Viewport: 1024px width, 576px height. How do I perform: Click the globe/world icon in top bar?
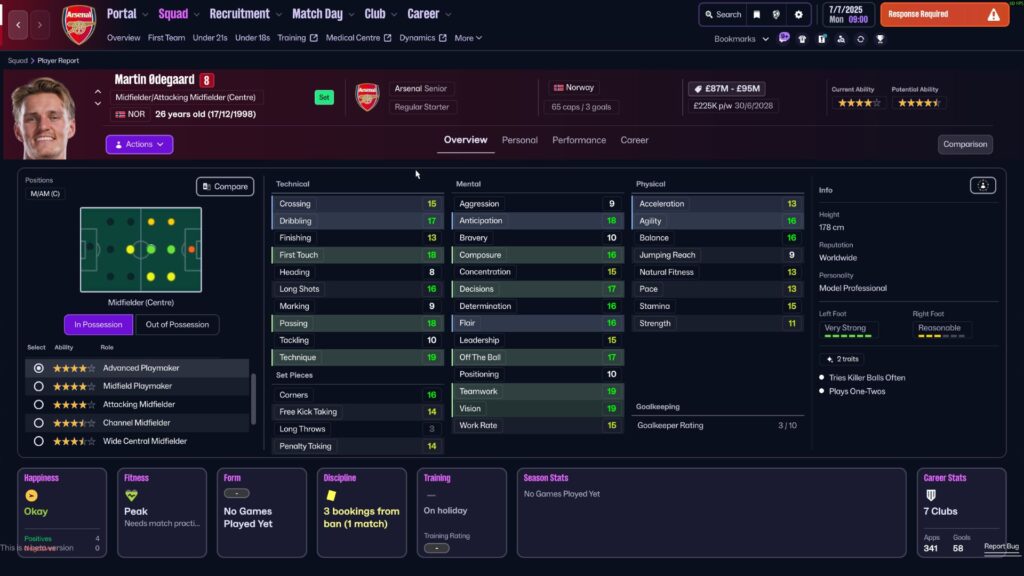click(x=776, y=14)
